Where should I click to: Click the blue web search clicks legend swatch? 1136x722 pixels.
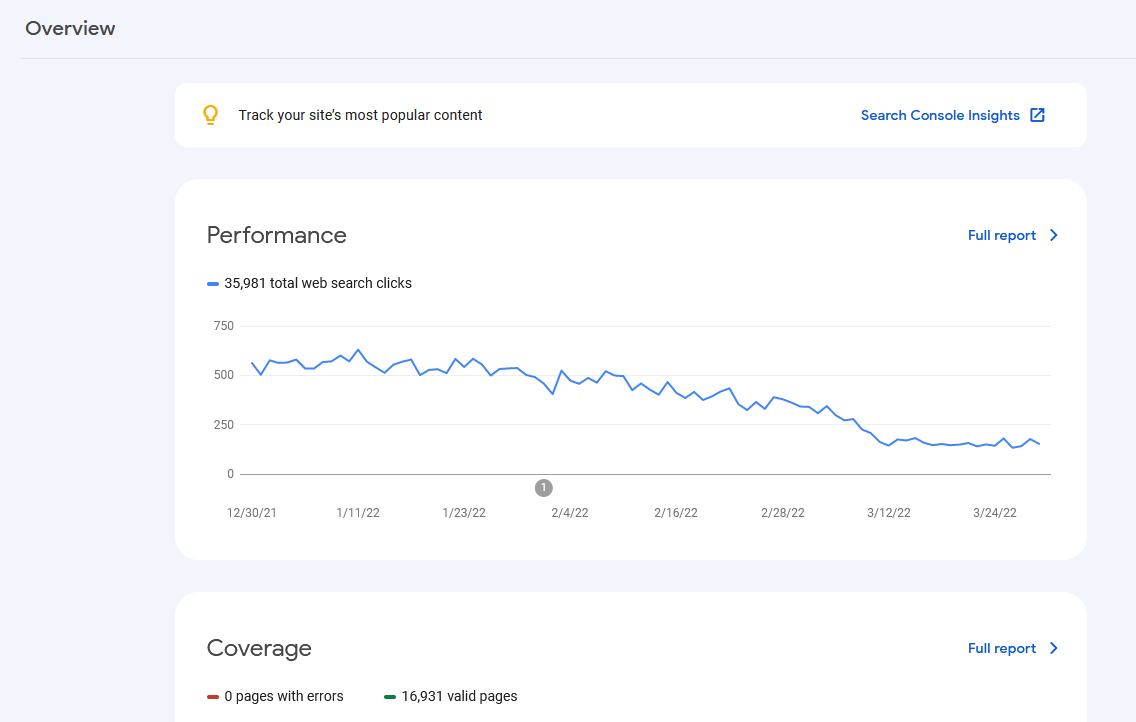pos(213,284)
